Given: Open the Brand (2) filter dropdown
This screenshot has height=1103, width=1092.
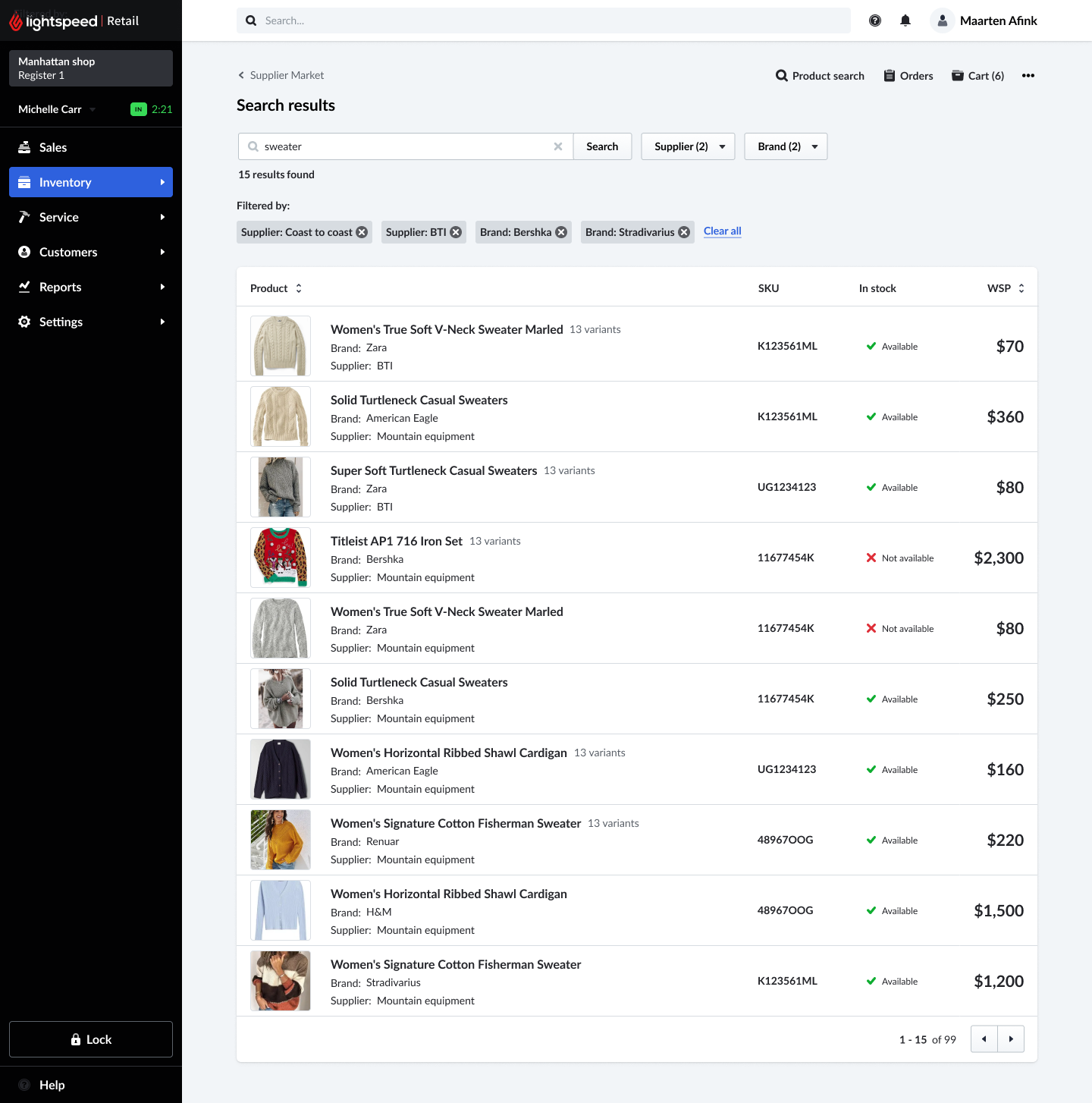Looking at the screenshot, I should pyautogui.click(x=786, y=146).
